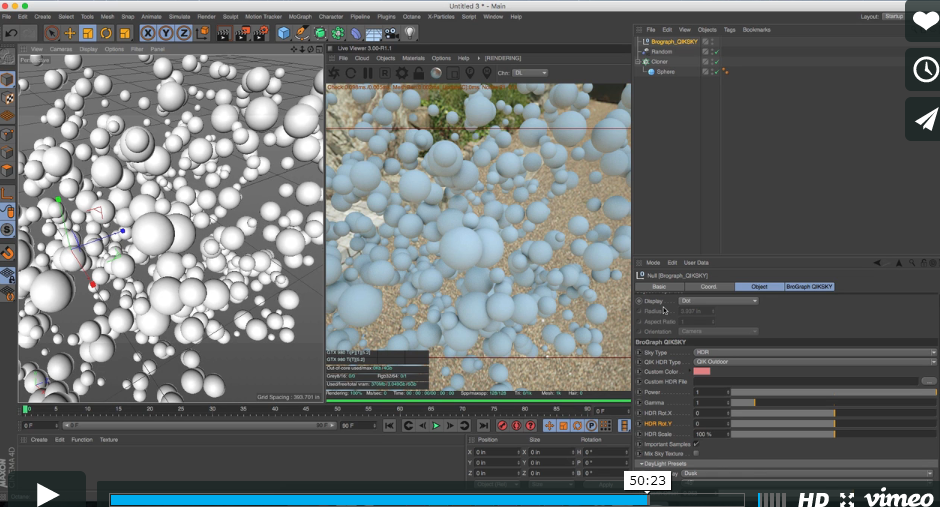Collapse the DayLight Presets section
Image resolution: width=940 pixels, height=507 pixels.
(x=641, y=464)
